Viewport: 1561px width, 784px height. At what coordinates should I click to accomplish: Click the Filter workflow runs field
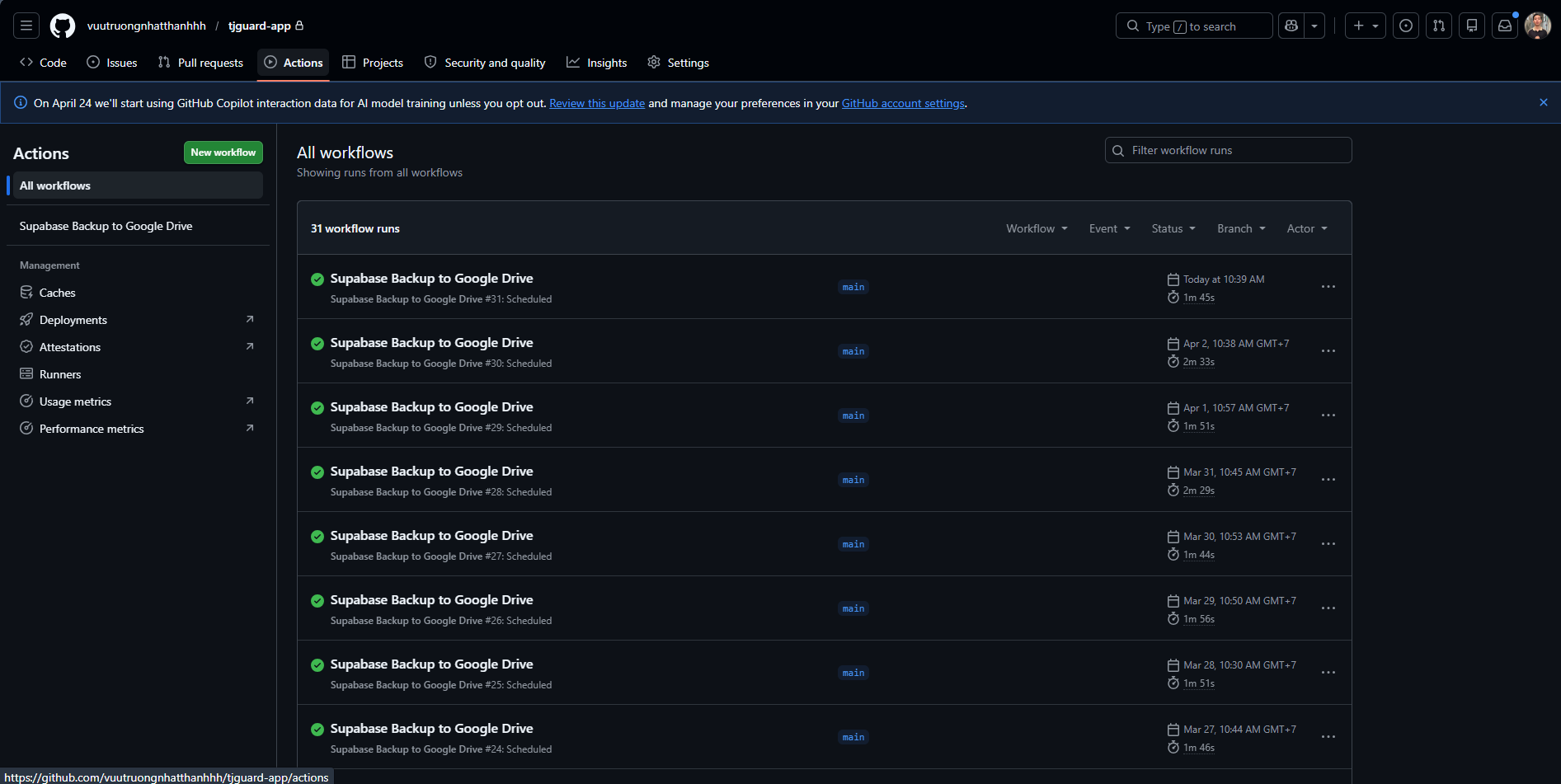(1229, 151)
